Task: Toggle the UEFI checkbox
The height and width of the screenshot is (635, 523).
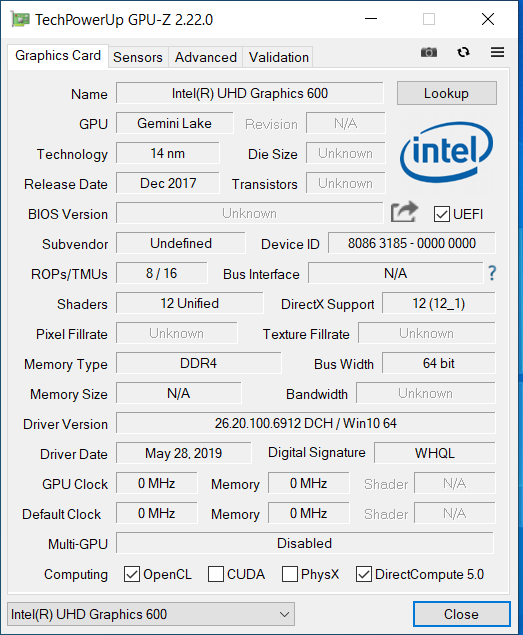Action: tap(441, 214)
